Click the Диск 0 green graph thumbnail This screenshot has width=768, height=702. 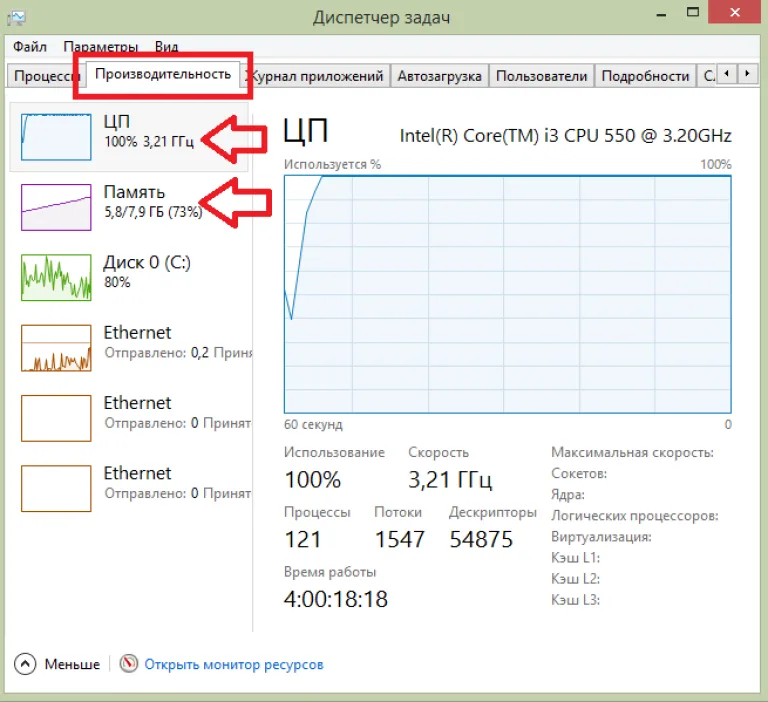(56, 277)
